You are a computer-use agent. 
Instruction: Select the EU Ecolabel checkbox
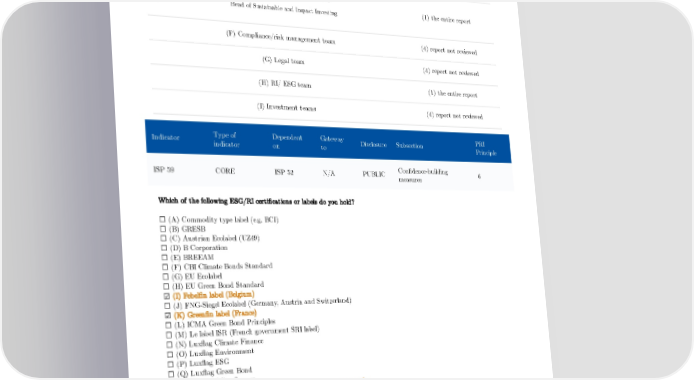[166, 276]
